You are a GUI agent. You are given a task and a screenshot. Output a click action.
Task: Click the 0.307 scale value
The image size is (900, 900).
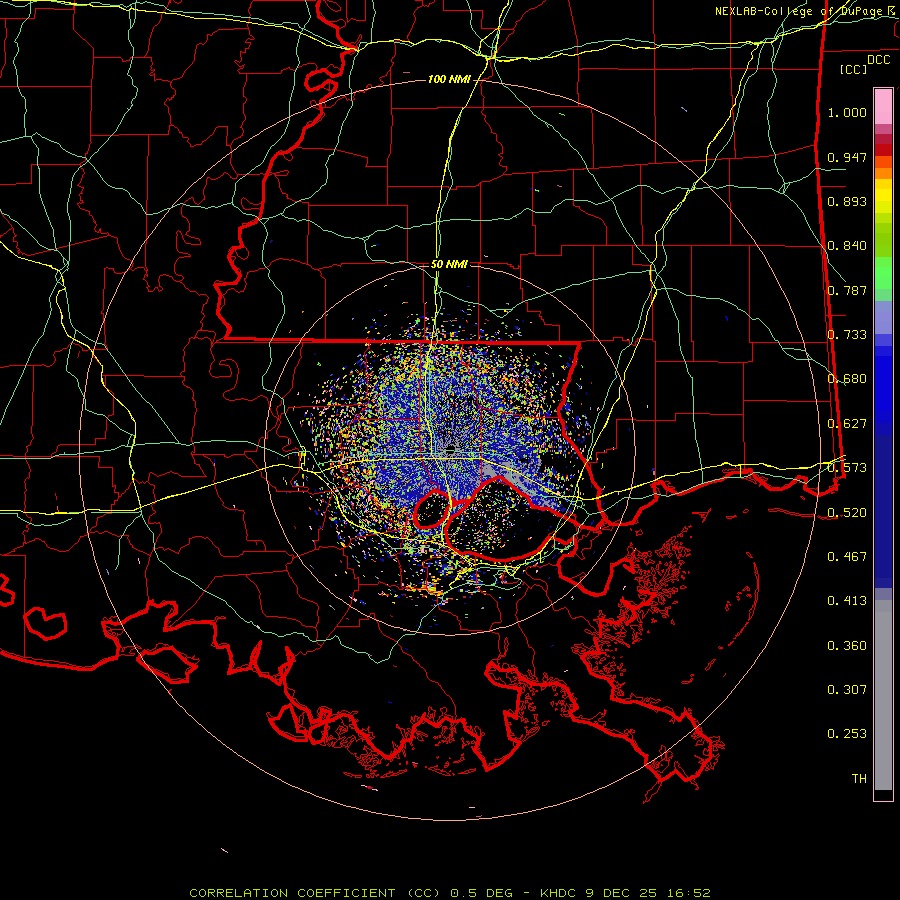pos(847,690)
